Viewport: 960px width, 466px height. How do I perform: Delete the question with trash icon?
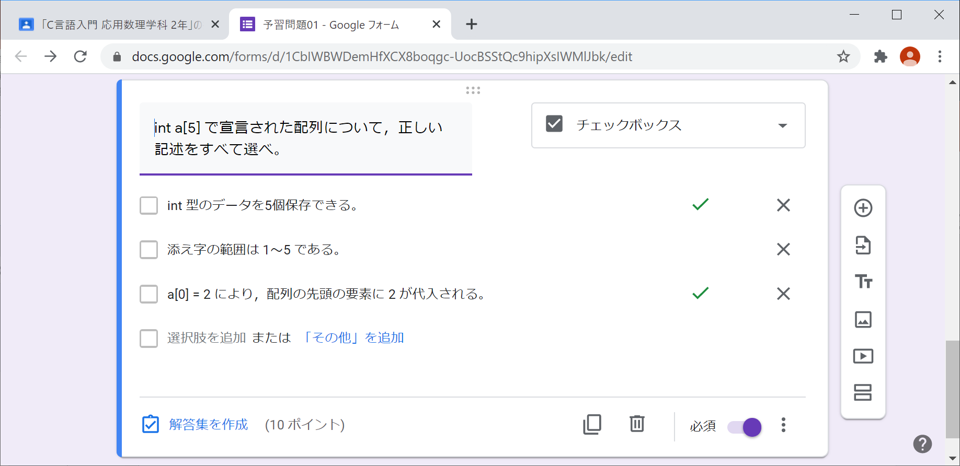(637, 424)
